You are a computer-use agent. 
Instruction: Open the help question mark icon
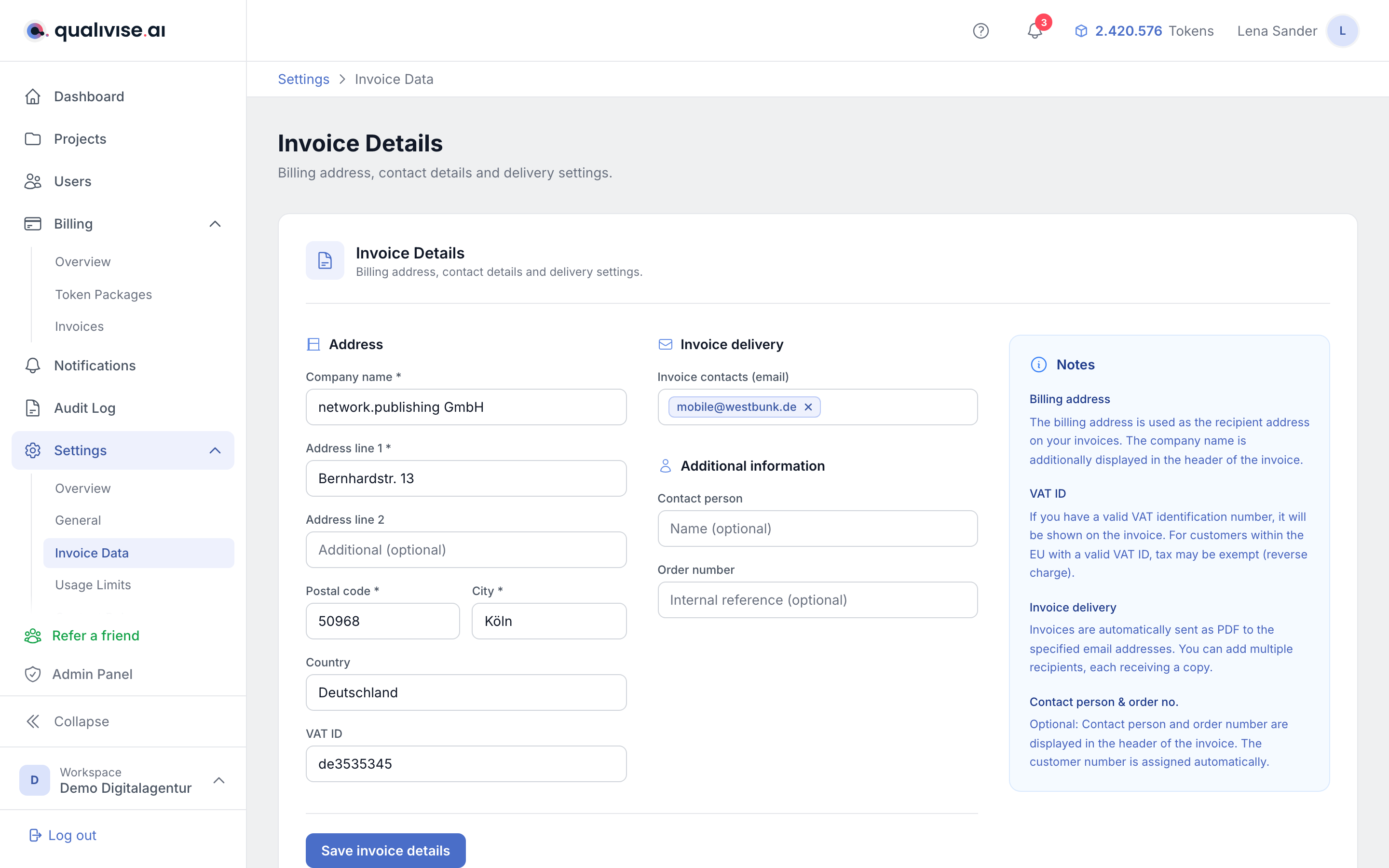pyautogui.click(x=980, y=31)
